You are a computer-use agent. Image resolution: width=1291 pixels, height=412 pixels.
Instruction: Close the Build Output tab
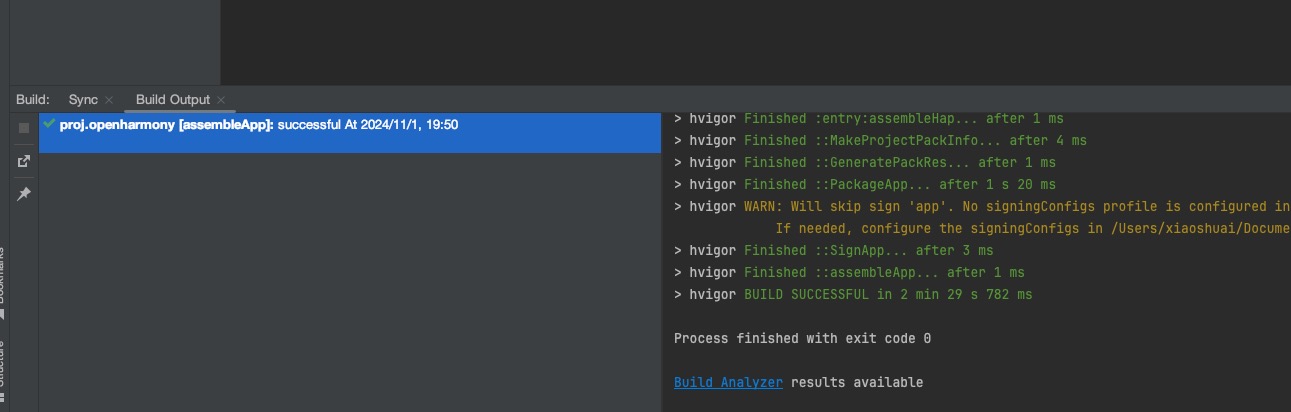pos(221,100)
